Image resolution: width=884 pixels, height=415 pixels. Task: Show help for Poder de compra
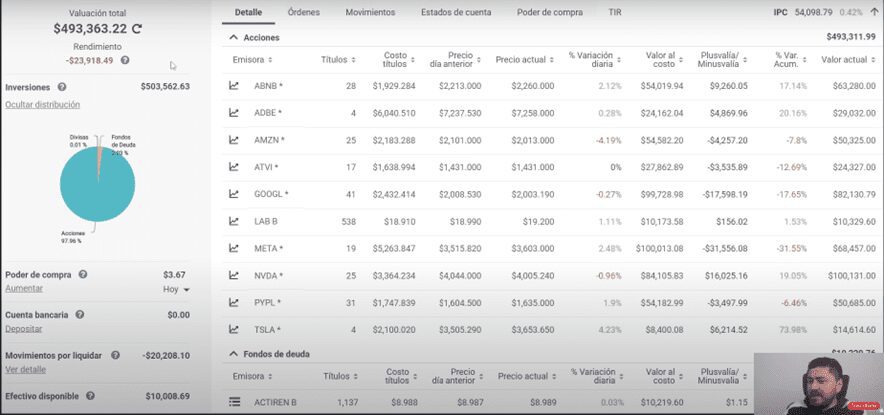coord(83,274)
